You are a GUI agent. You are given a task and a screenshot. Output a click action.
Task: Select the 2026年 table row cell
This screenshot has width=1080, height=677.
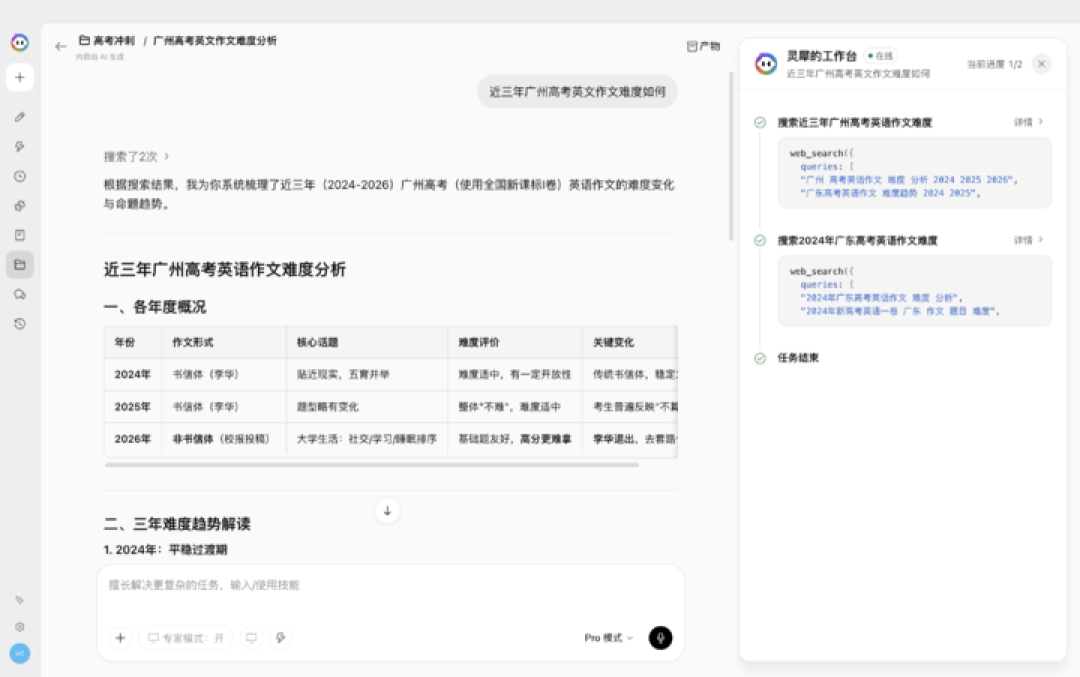[x=133, y=439]
